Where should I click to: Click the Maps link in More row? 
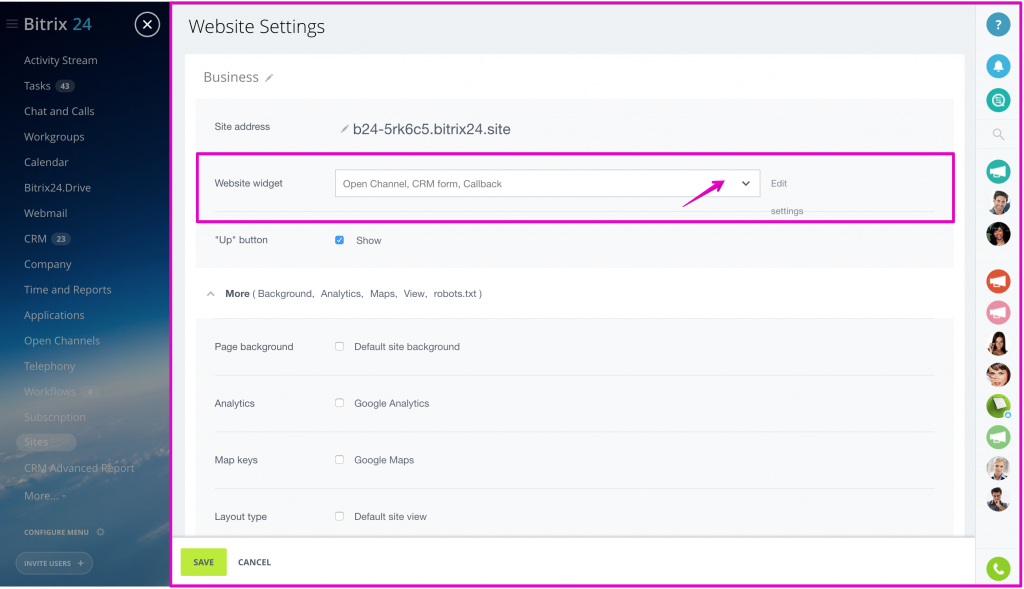point(383,294)
